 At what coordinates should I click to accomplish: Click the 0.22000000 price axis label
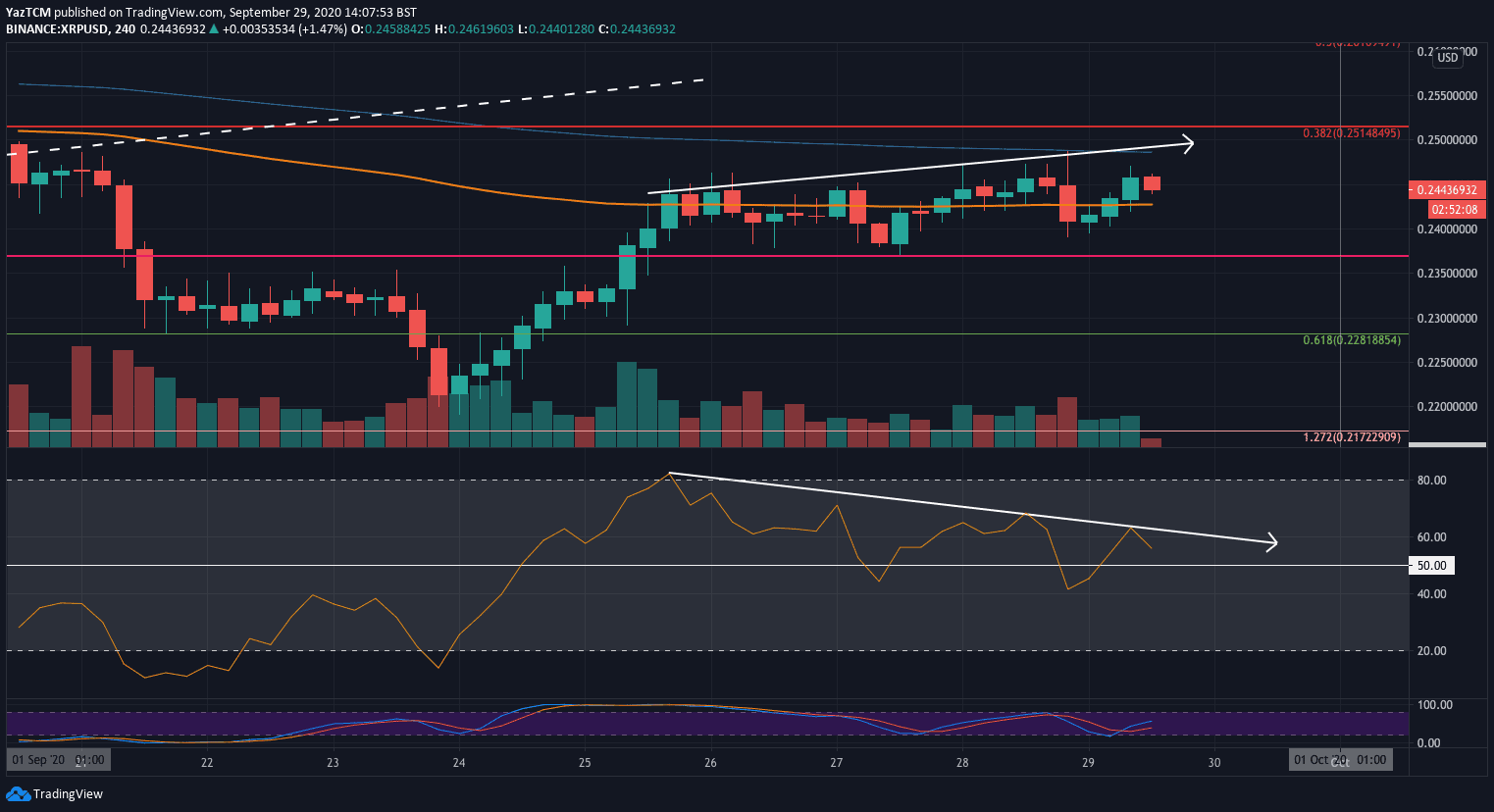[x=1447, y=407]
